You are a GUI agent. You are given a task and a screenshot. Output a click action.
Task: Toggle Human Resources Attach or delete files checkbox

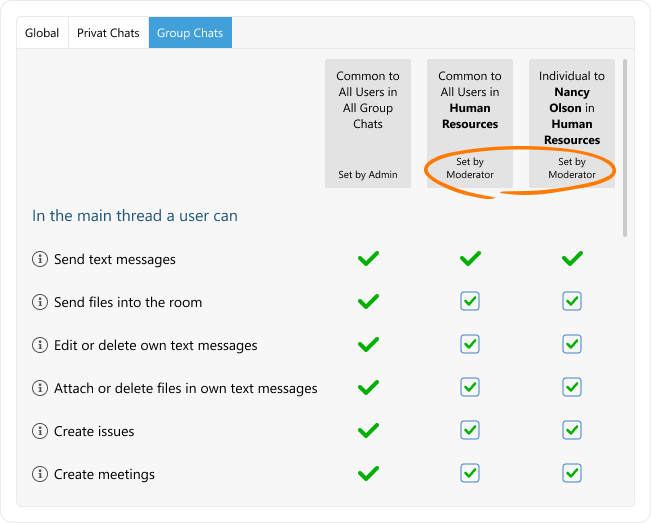coord(470,387)
